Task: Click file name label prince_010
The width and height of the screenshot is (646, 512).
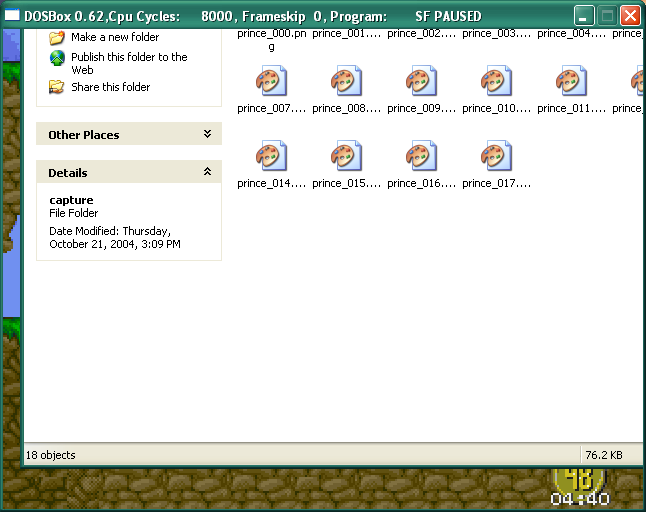Action: tap(496, 108)
